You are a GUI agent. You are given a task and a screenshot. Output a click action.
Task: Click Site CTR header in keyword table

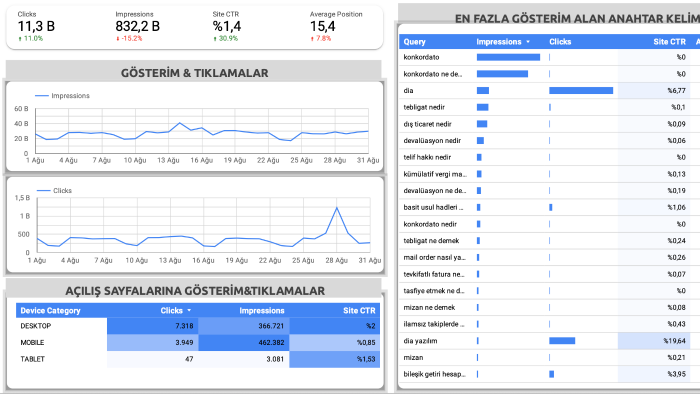pos(669,42)
